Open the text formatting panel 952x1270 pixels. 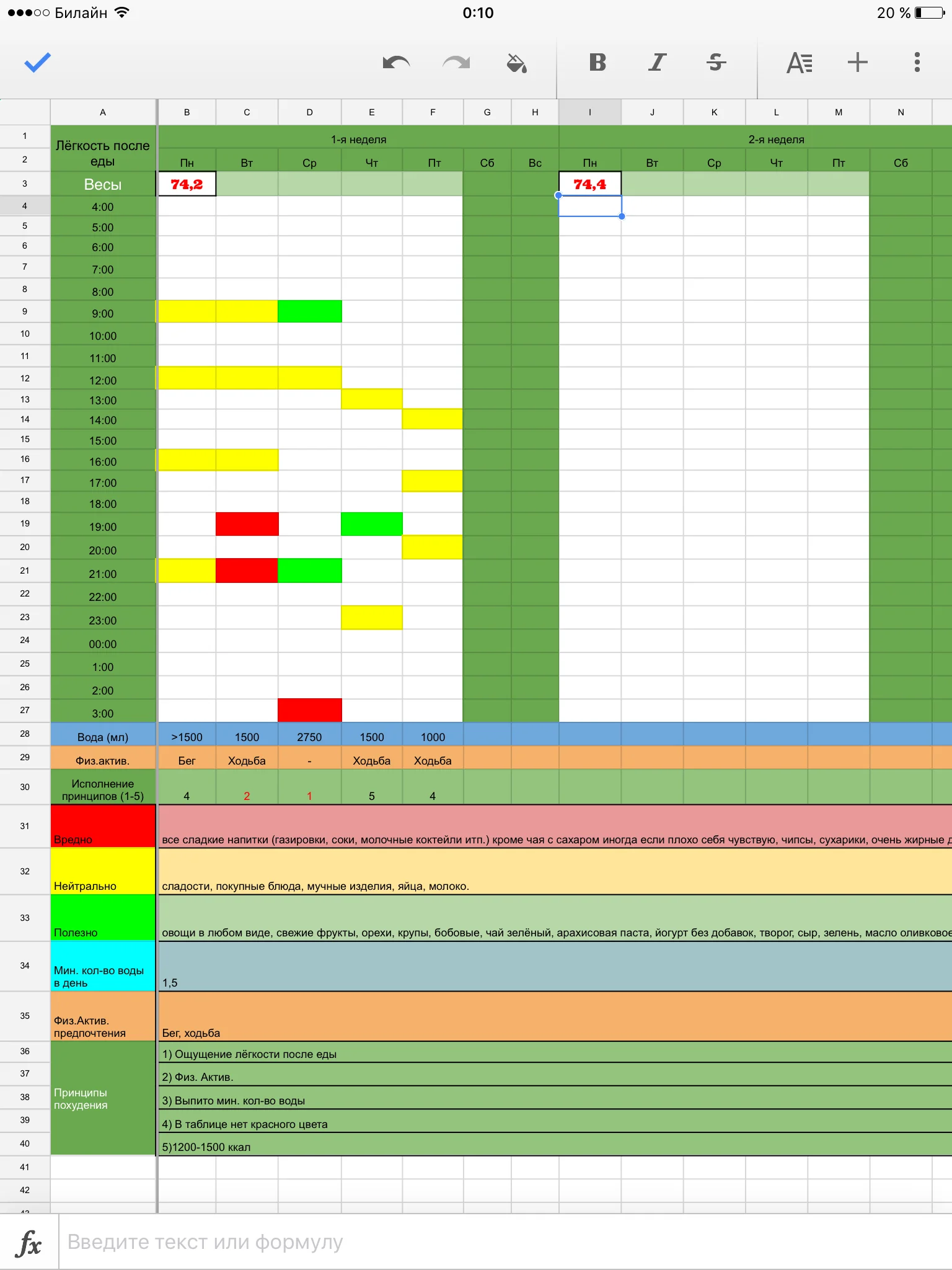click(x=800, y=63)
